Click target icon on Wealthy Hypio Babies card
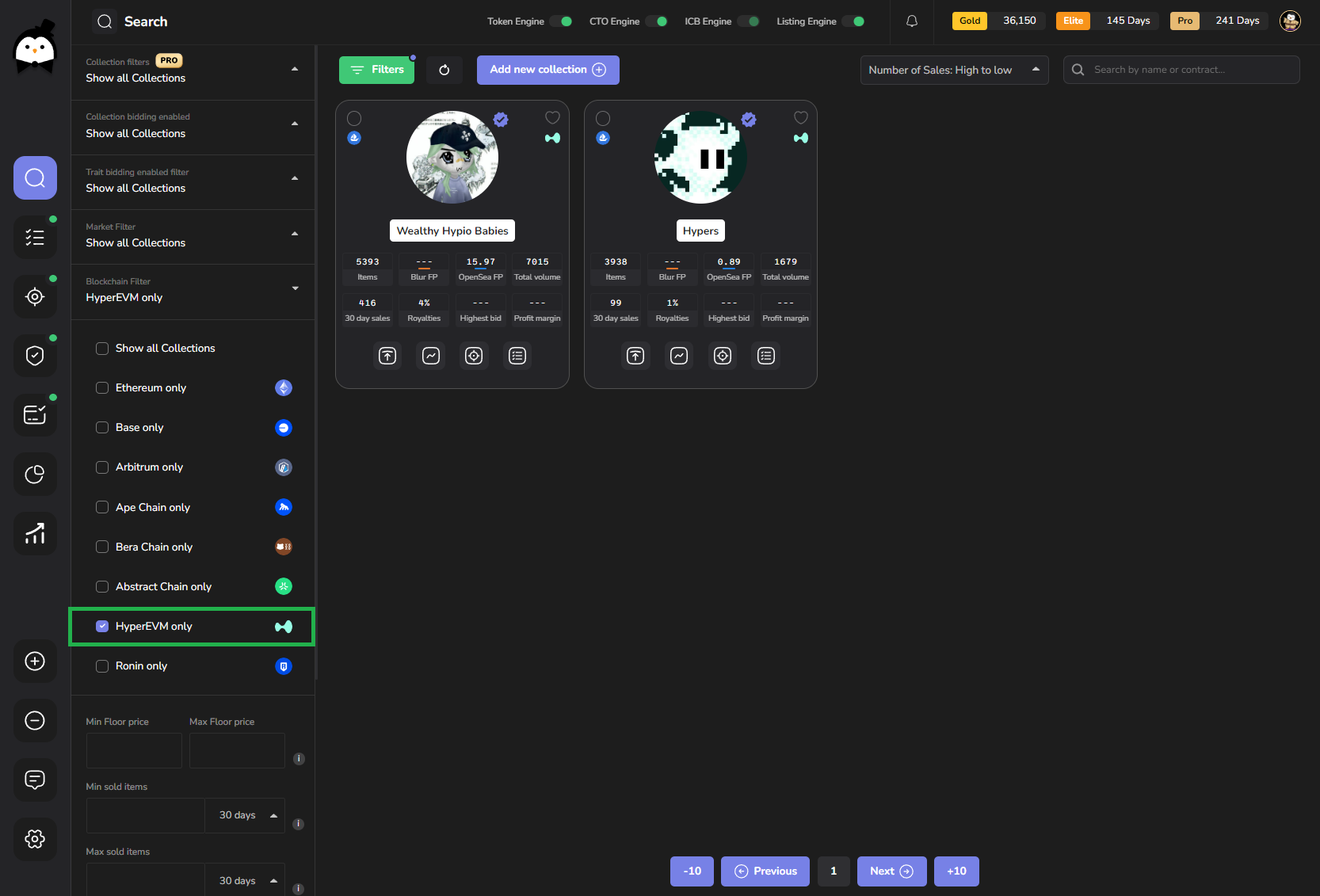The width and height of the screenshot is (1320, 896). 474,356
